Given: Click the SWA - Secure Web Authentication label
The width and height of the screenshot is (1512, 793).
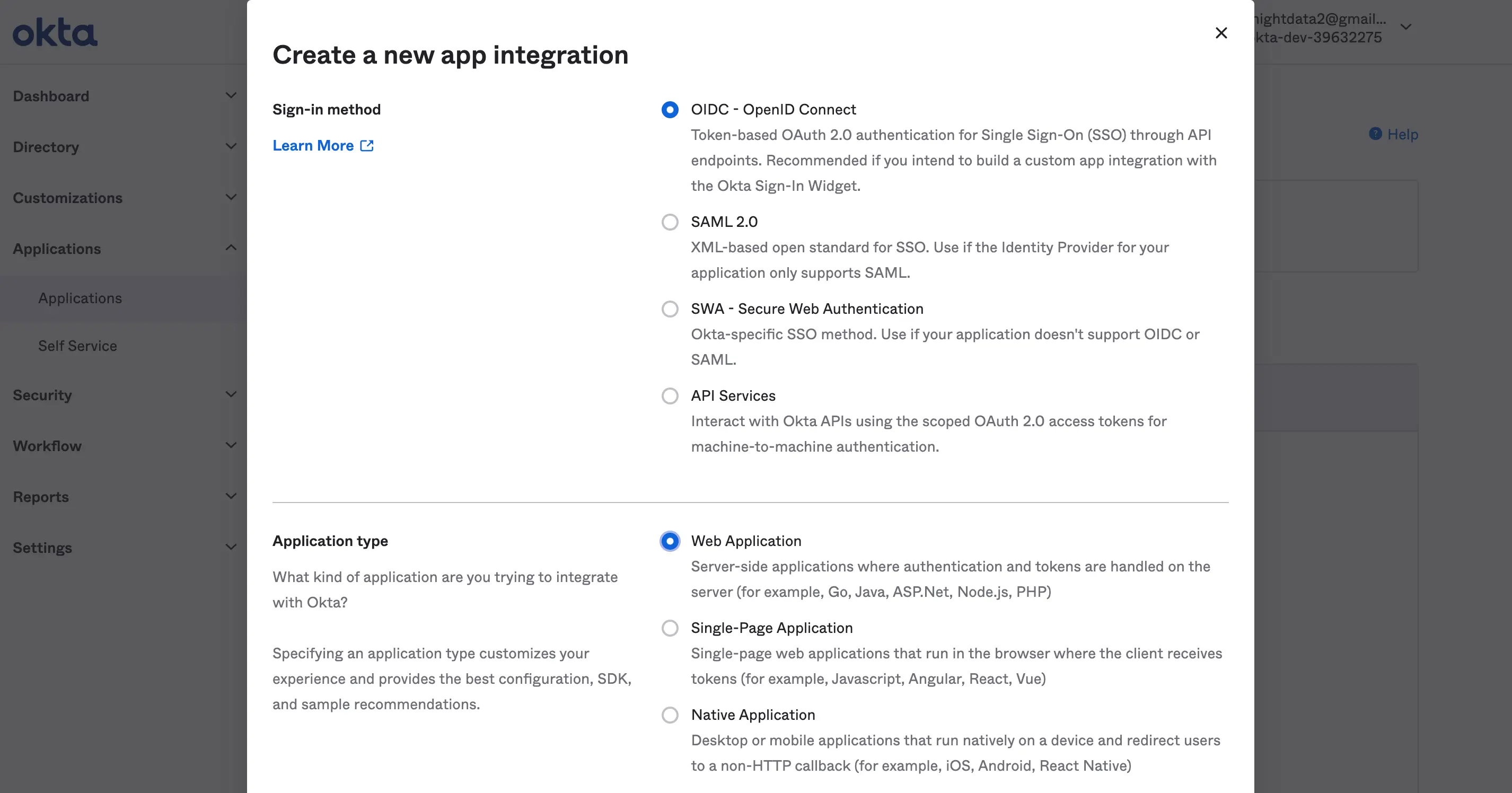Looking at the screenshot, I should (807, 309).
